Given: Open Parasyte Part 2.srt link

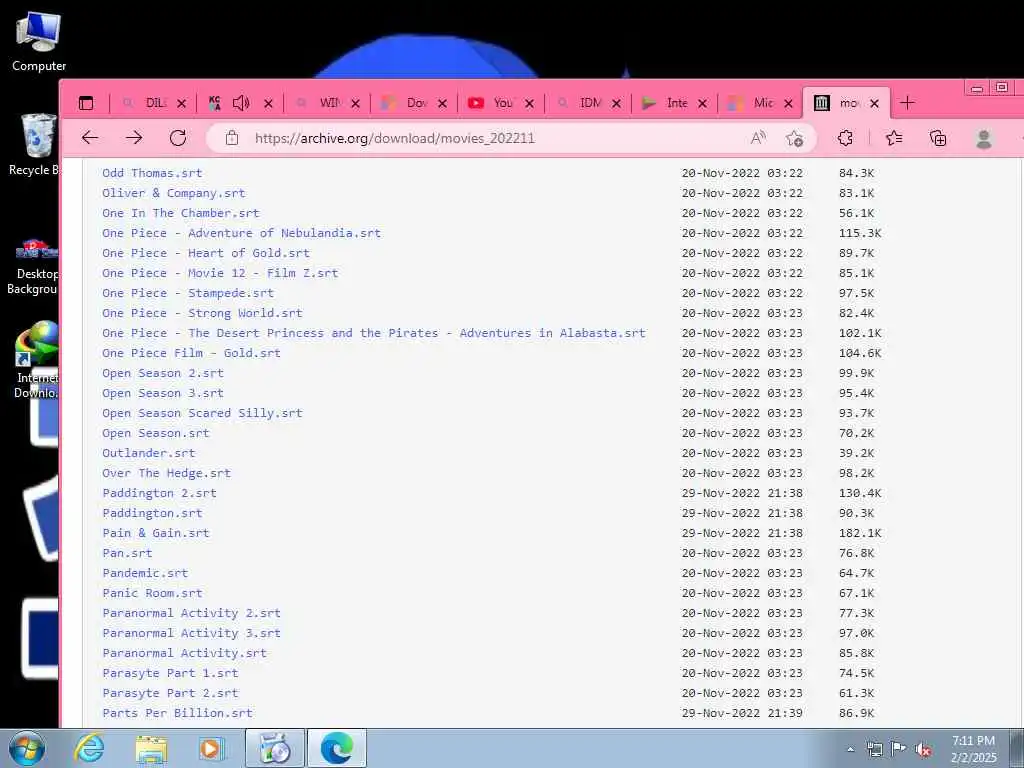Looking at the screenshot, I should 170,693.
